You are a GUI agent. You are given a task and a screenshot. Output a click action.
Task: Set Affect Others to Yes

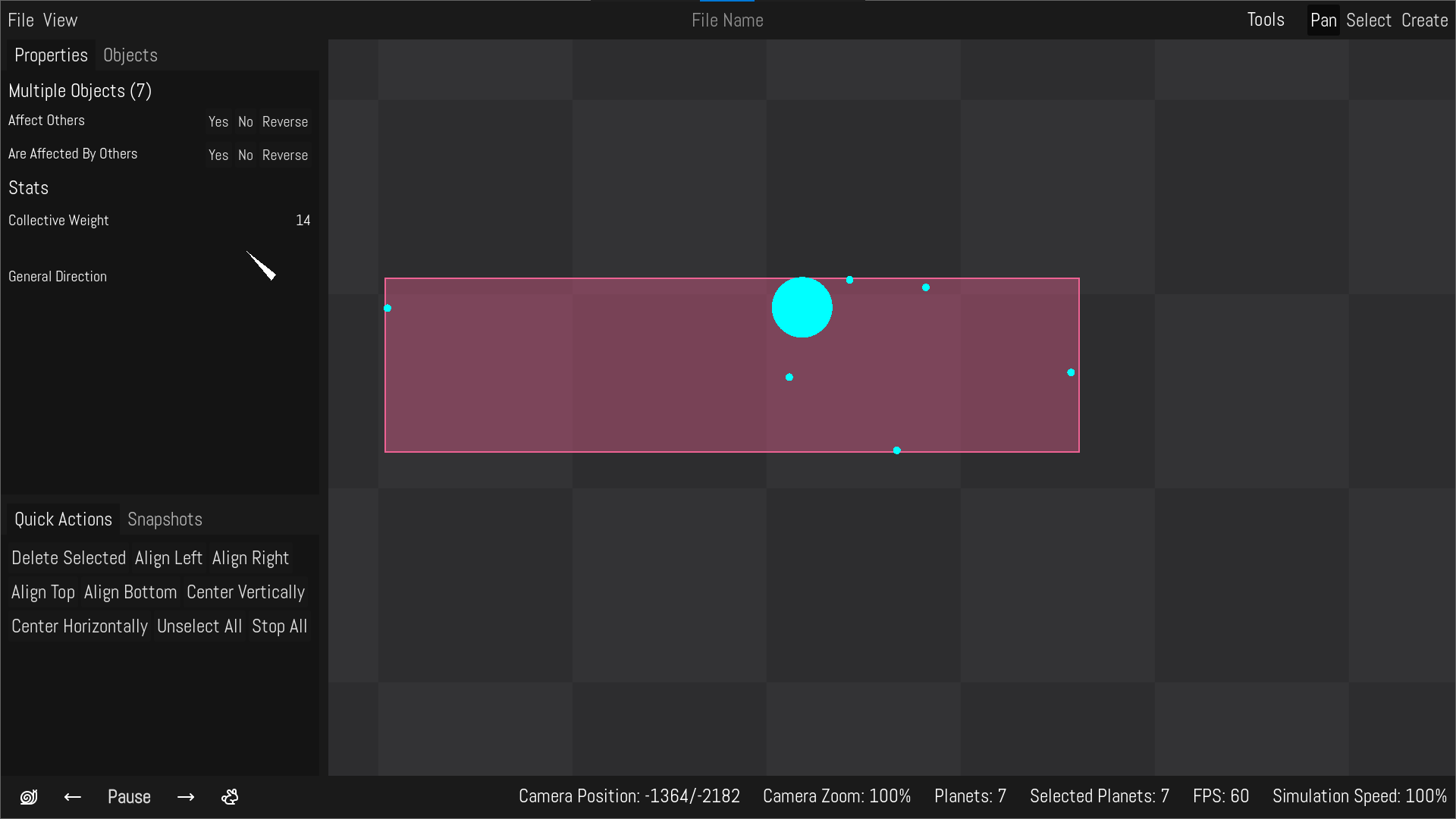pos(218,122)
